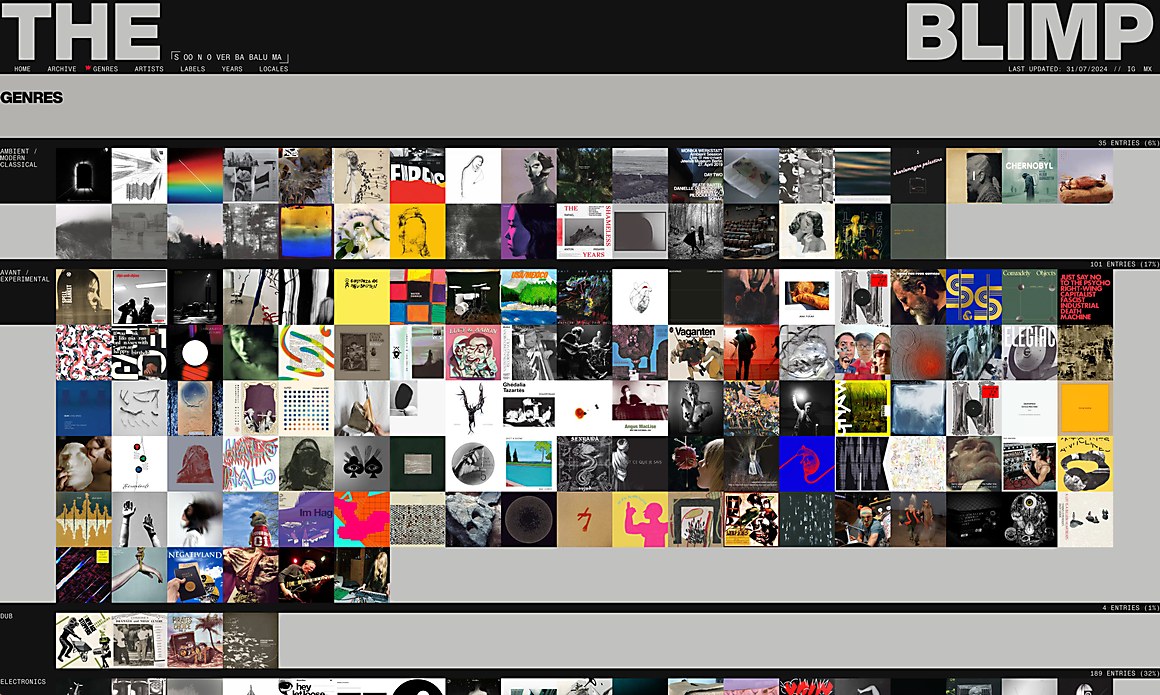
Task: Open the anatomical heart drawing cover
Action: (640, 297)
